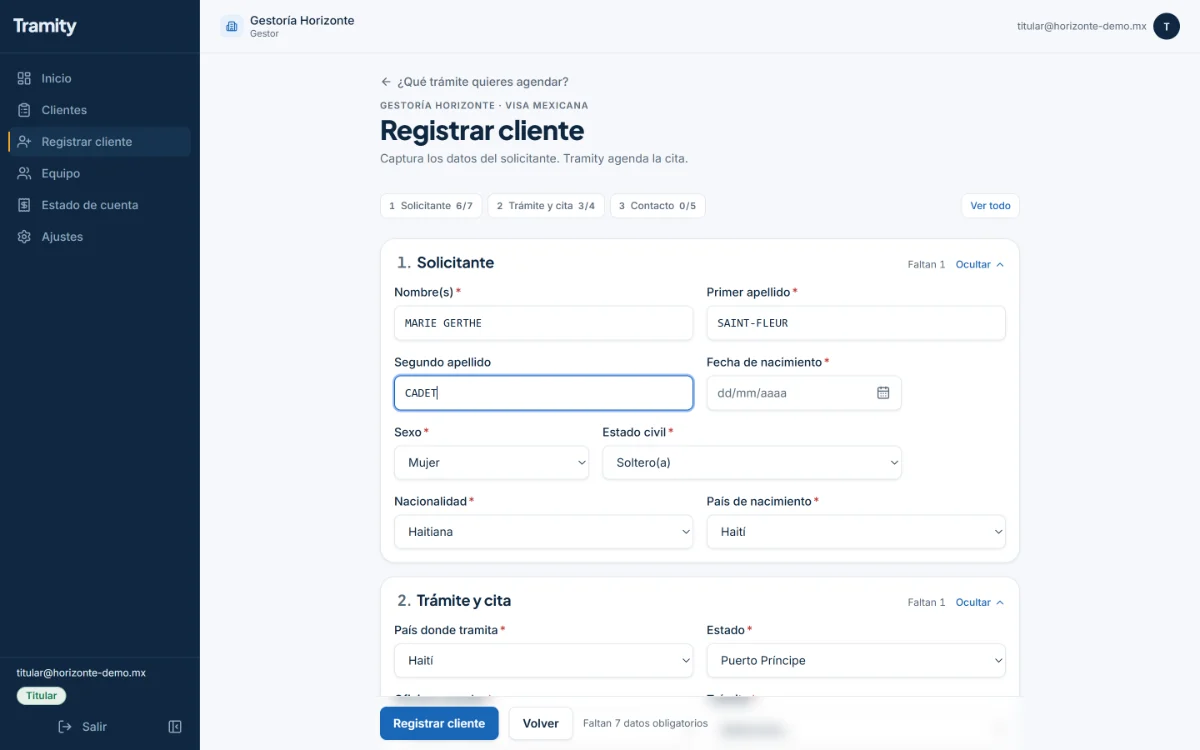Image resolution: width=1200 pixels, height=750 pixels.
Task: Collapse the sidebar with the panel icon
Action: click(x=175, y=727)
